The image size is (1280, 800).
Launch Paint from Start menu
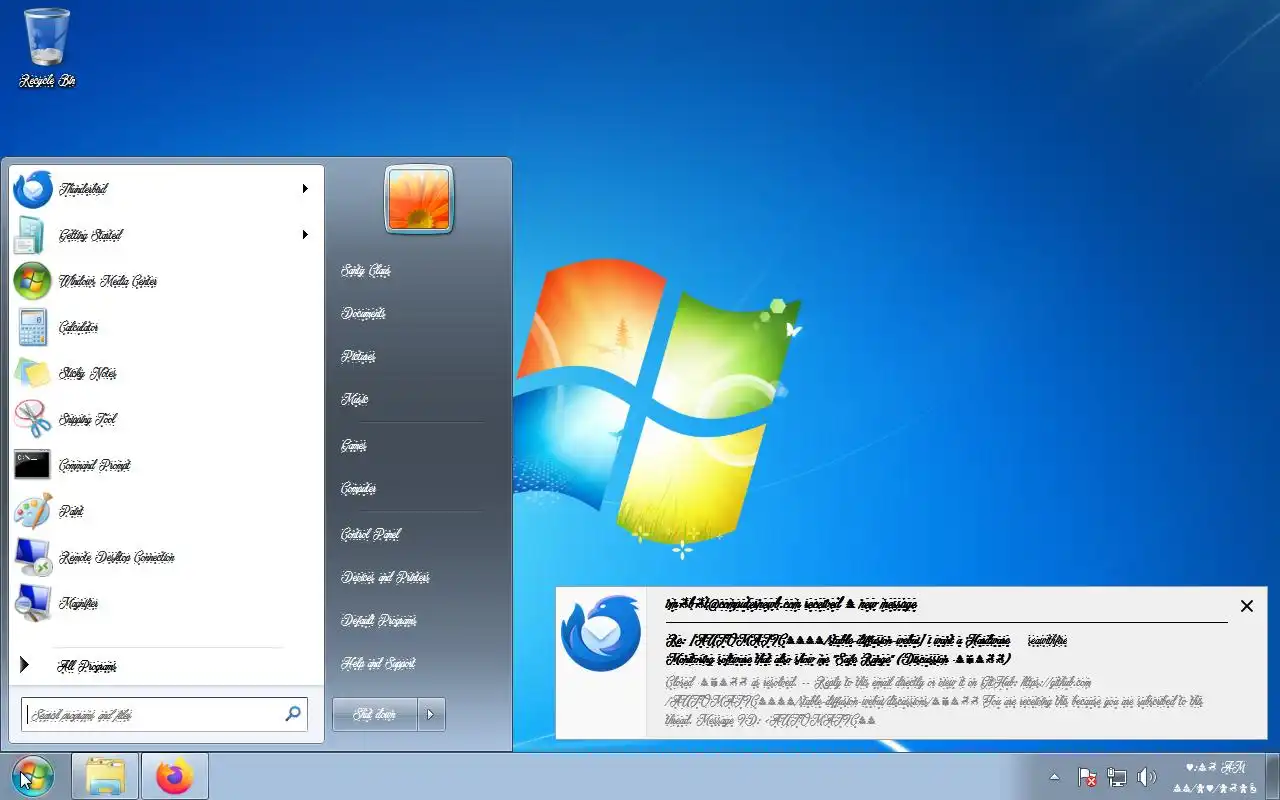pos(166,511)
